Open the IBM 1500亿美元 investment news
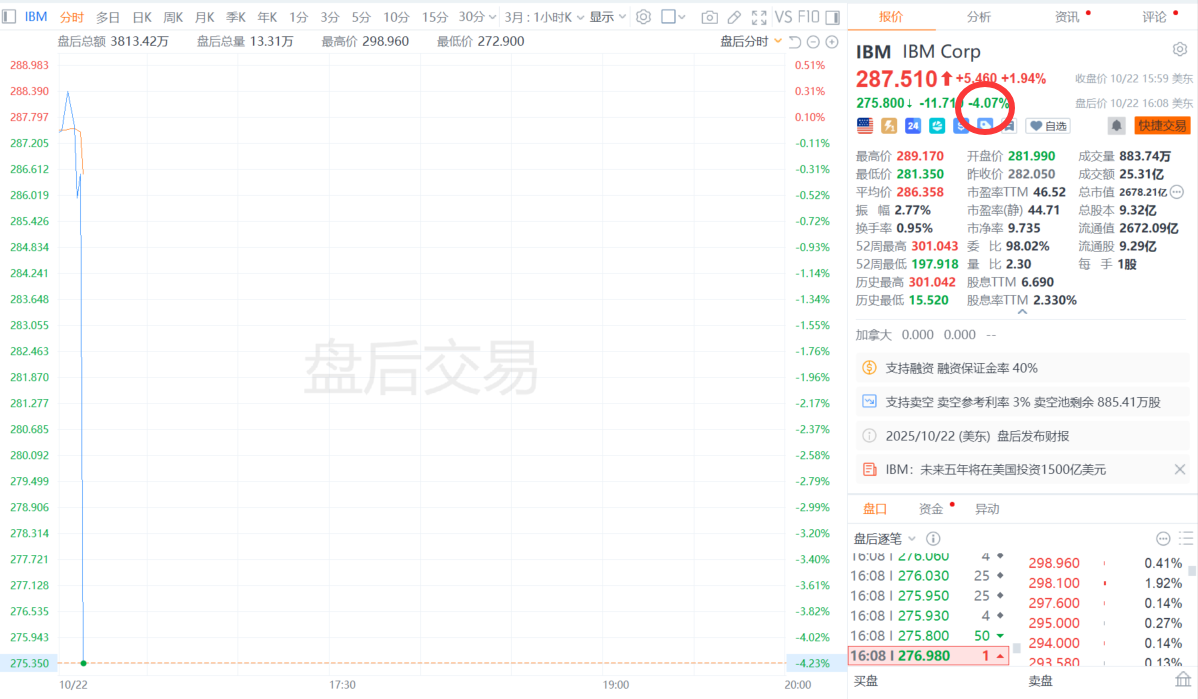 tap(995, 469)
